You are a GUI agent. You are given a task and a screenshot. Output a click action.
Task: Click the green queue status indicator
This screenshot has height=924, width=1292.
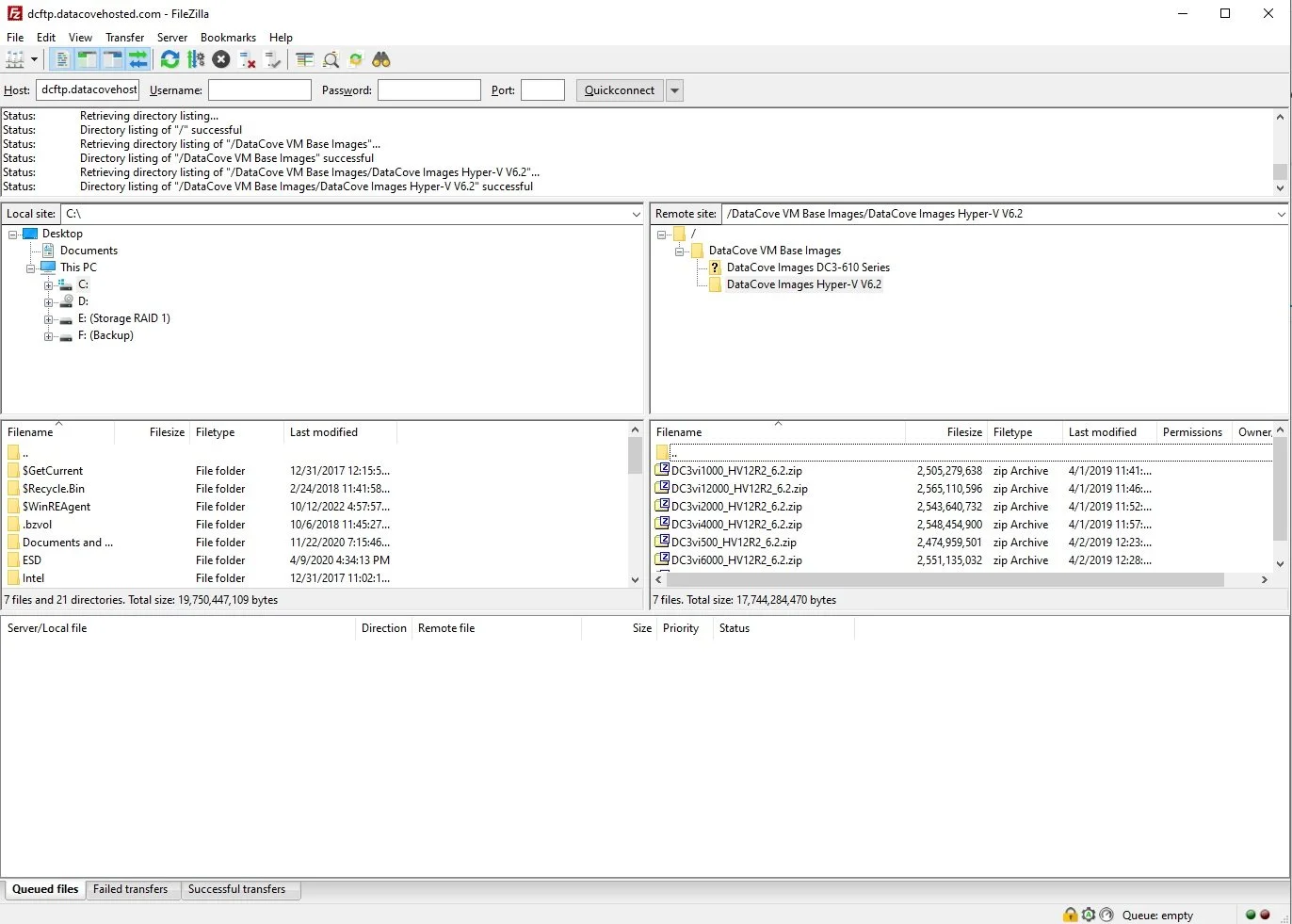pyautogui.click(x=1252, y=914)
